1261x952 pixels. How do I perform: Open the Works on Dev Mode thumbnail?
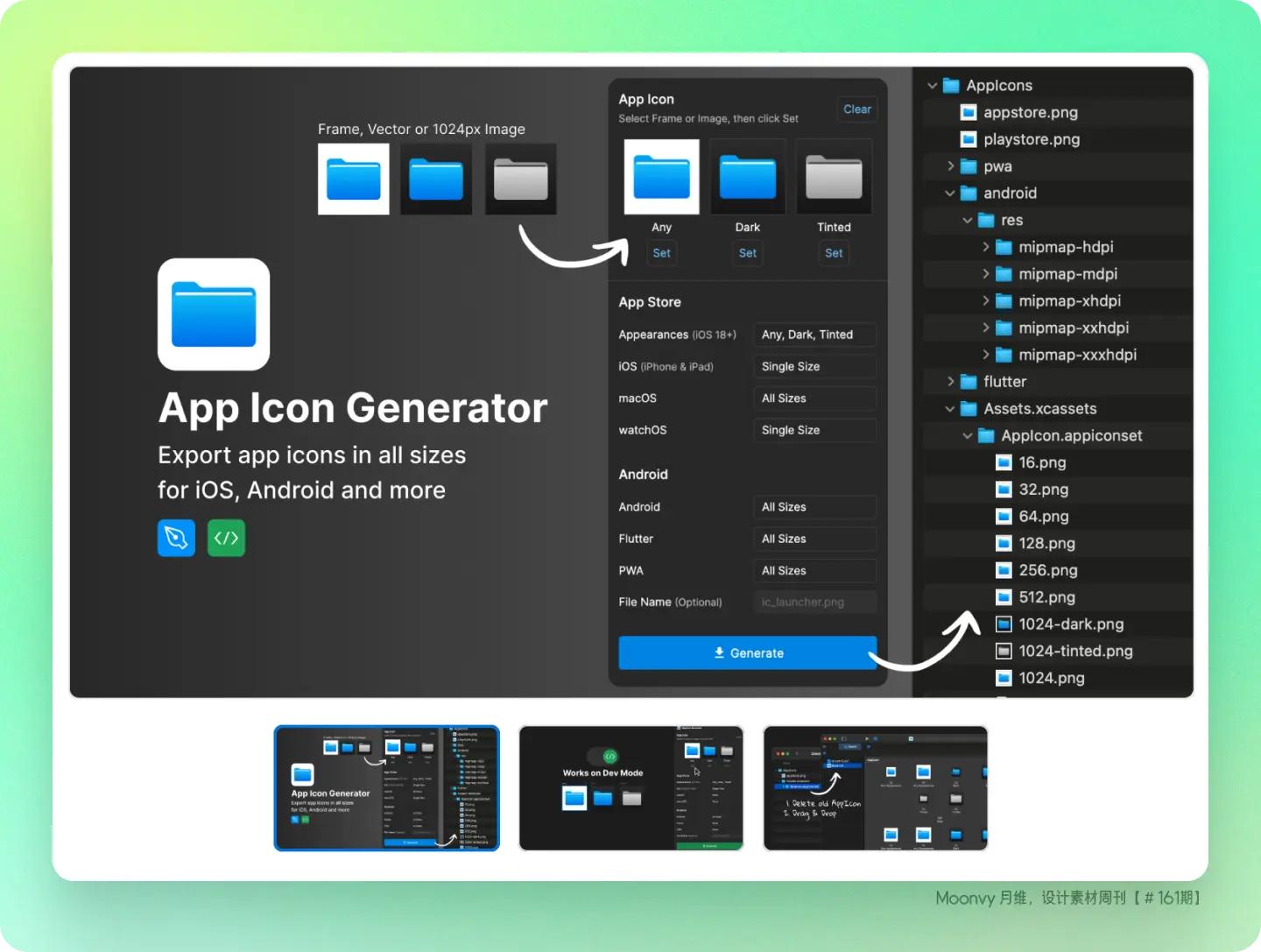tap(630, 787)
